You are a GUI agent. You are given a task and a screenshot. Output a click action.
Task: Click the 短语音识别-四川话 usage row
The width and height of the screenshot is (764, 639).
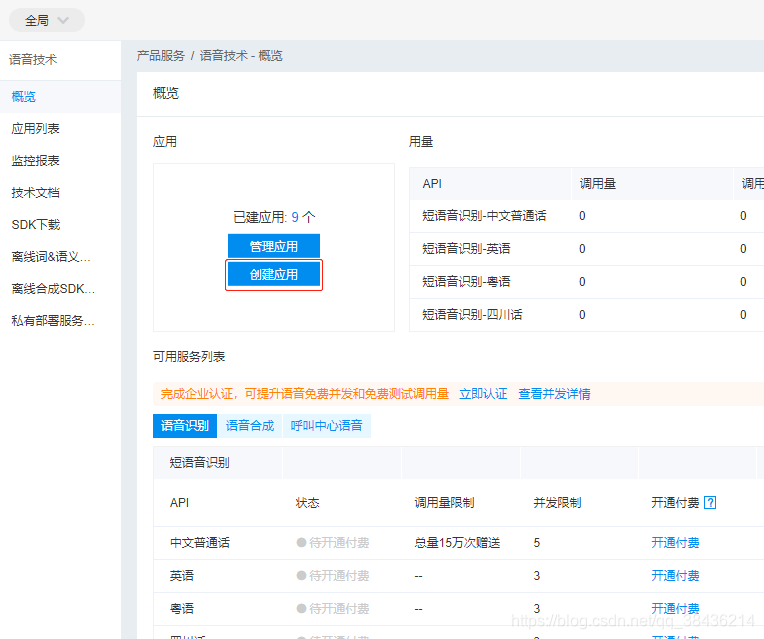point(587,315)
